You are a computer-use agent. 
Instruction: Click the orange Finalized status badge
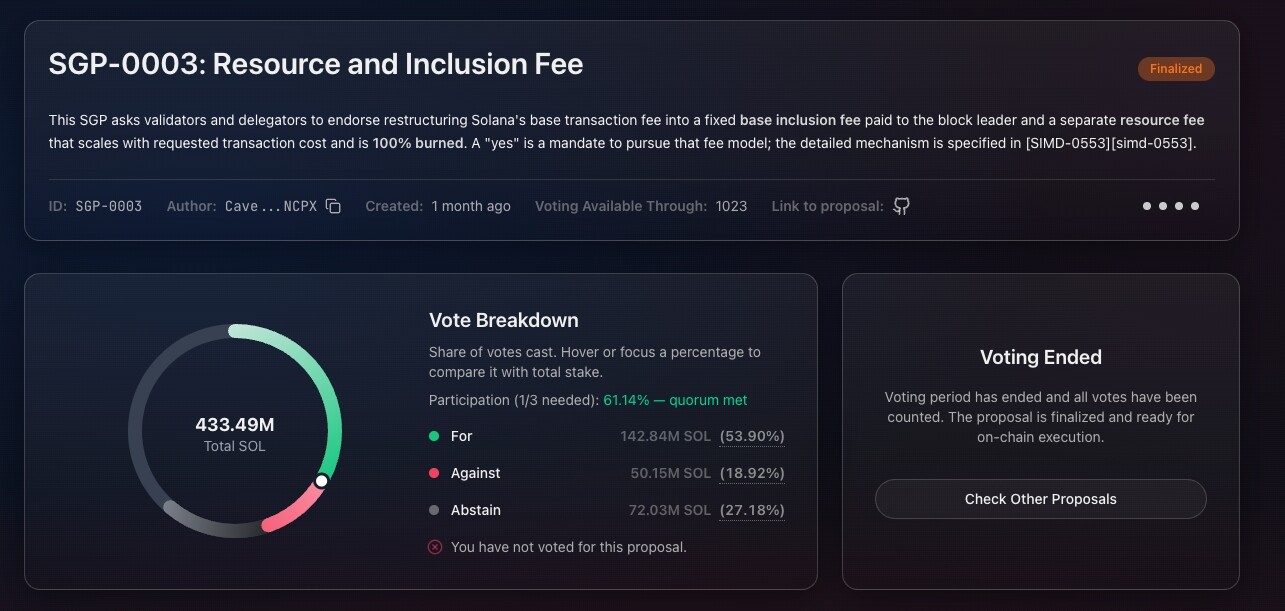1176,69
